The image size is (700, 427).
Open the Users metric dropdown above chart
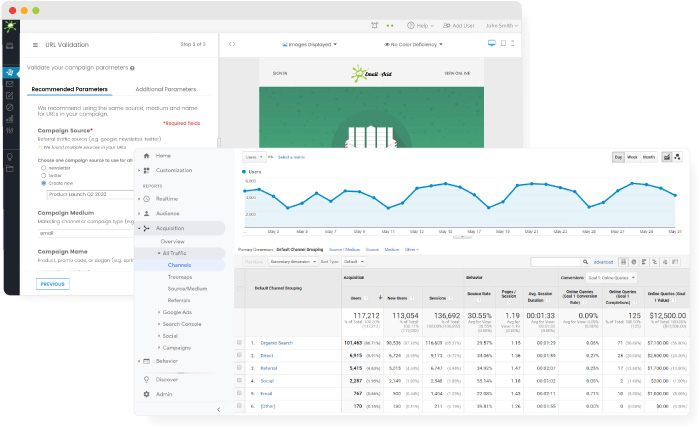coord(254,157)
